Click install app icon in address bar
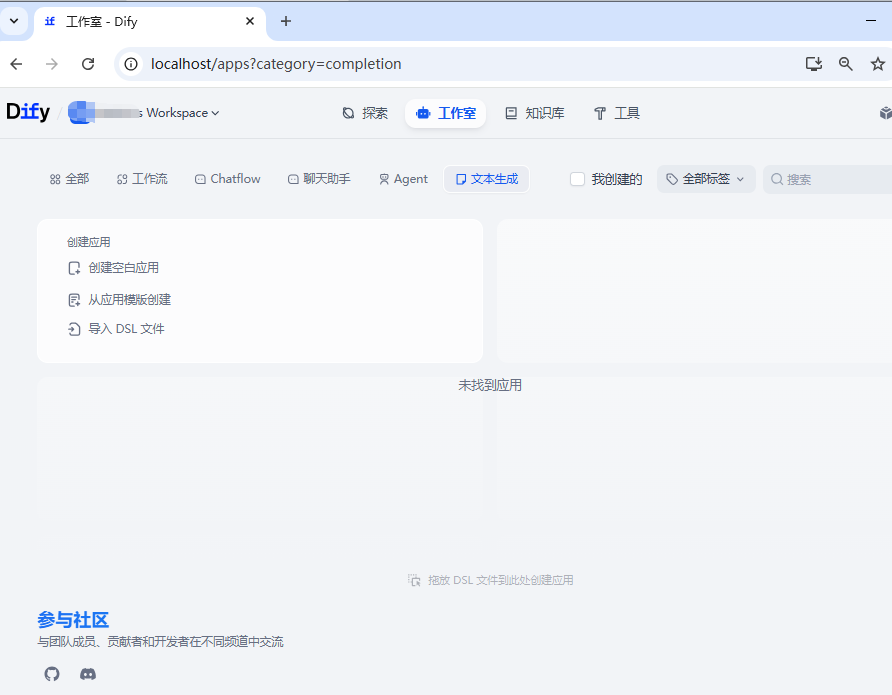Screen dimensions: 892x695 coord(813,64)
